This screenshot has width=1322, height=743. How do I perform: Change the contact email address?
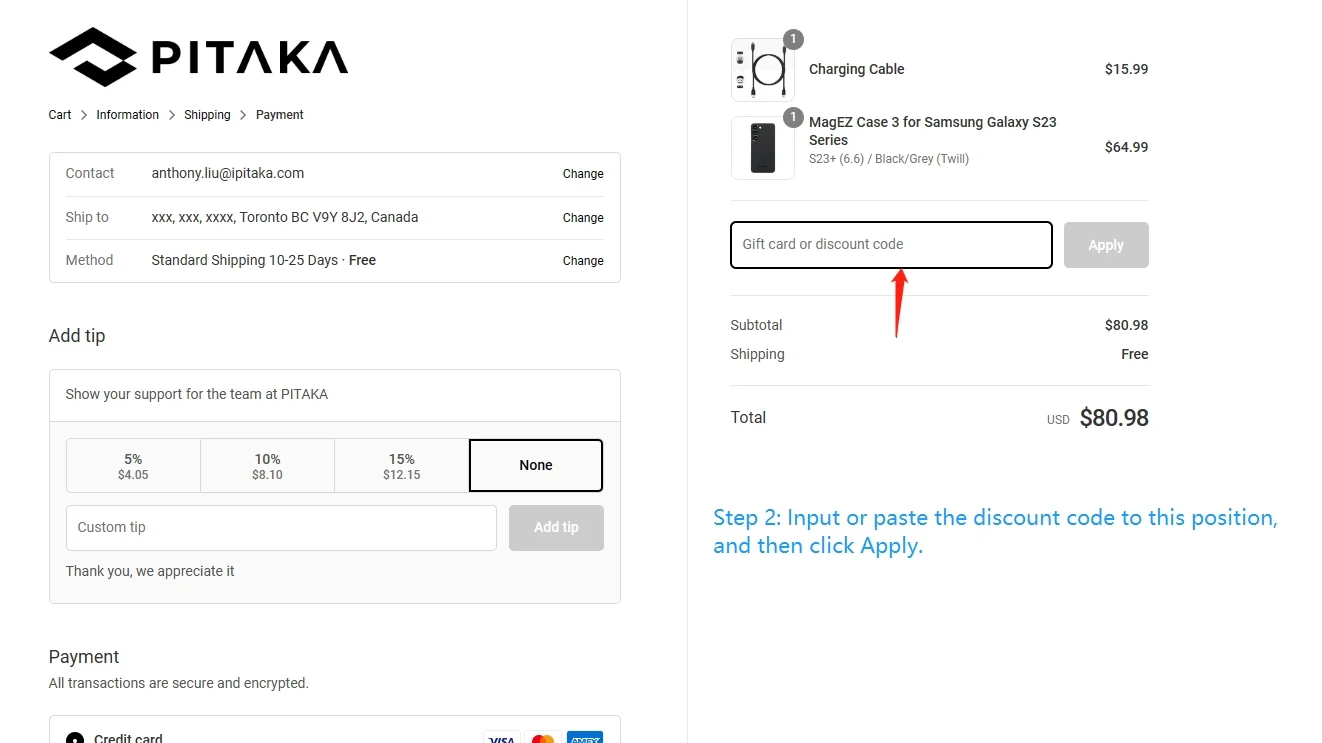click(582, 174)
